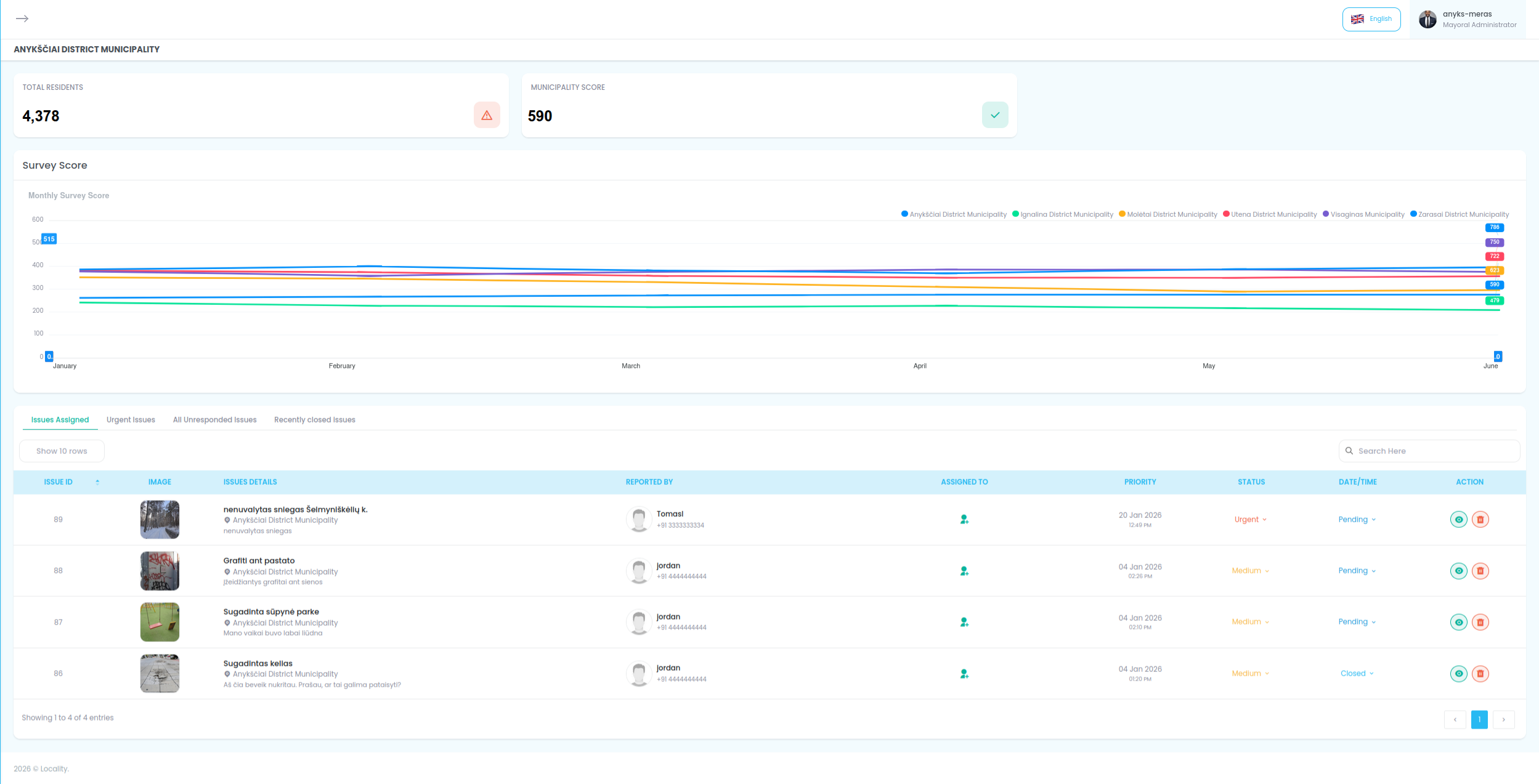The width and height of the screenshot is (1539, 784).
Task: Open the Recently closed Issues tab
Action: click(315, 419)
